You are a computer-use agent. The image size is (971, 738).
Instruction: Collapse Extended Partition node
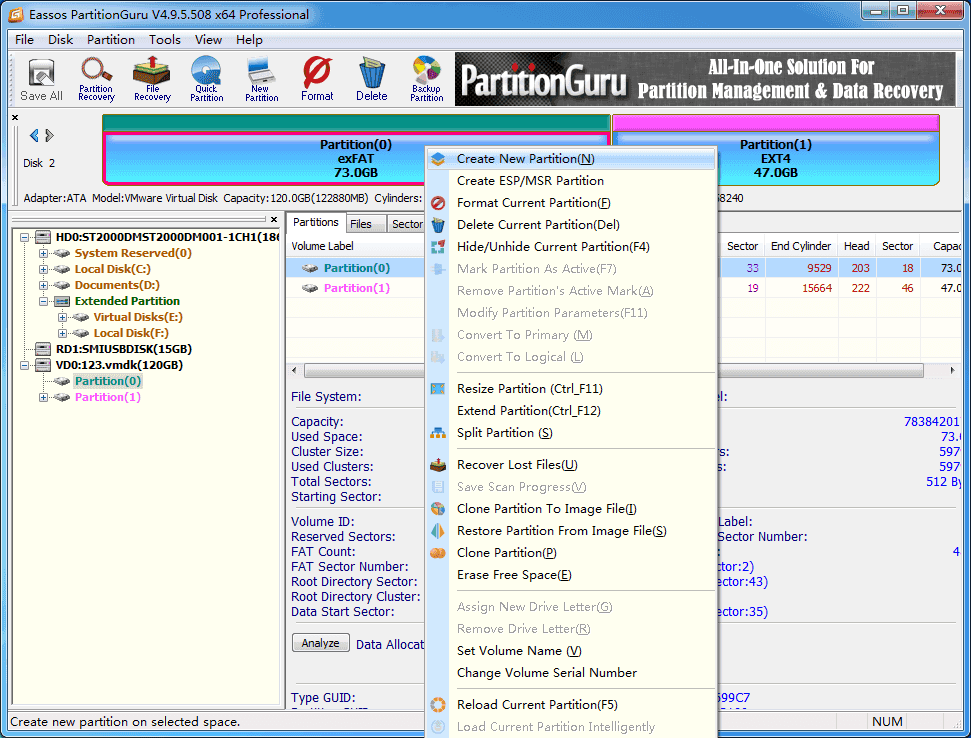click(x=43, y=302)
